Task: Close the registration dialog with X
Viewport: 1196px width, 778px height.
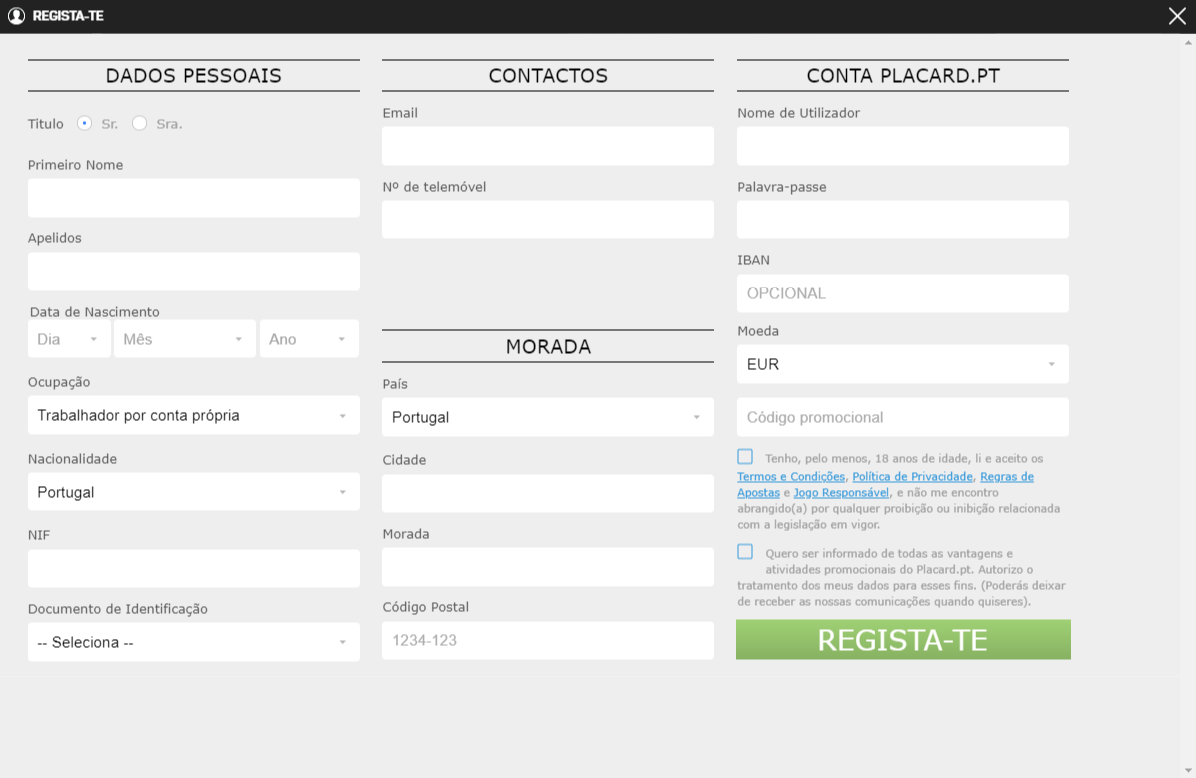Action: point(1177,16)
